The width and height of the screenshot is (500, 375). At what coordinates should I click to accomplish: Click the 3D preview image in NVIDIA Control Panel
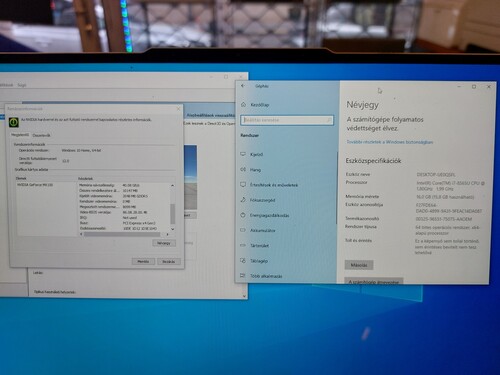click(190, 177)
